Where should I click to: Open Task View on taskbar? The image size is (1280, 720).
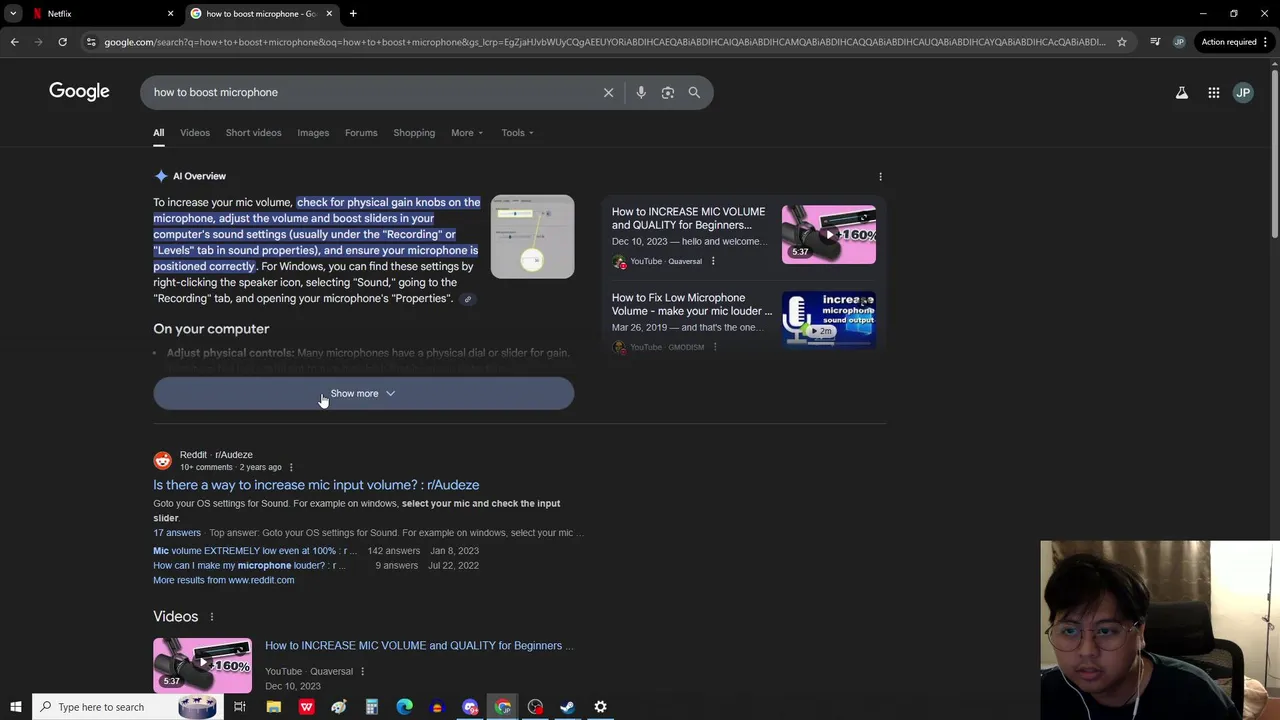(x=240, y=707)
